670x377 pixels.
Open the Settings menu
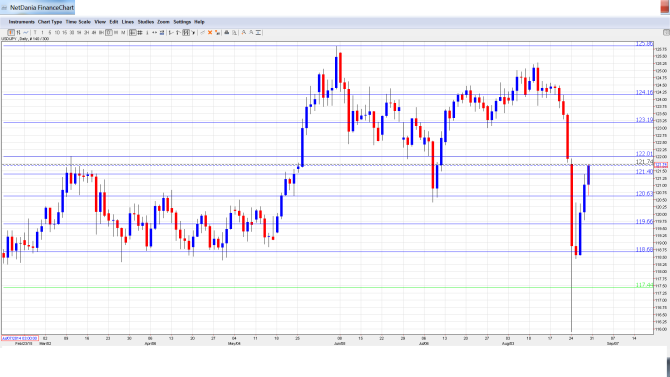182,22
